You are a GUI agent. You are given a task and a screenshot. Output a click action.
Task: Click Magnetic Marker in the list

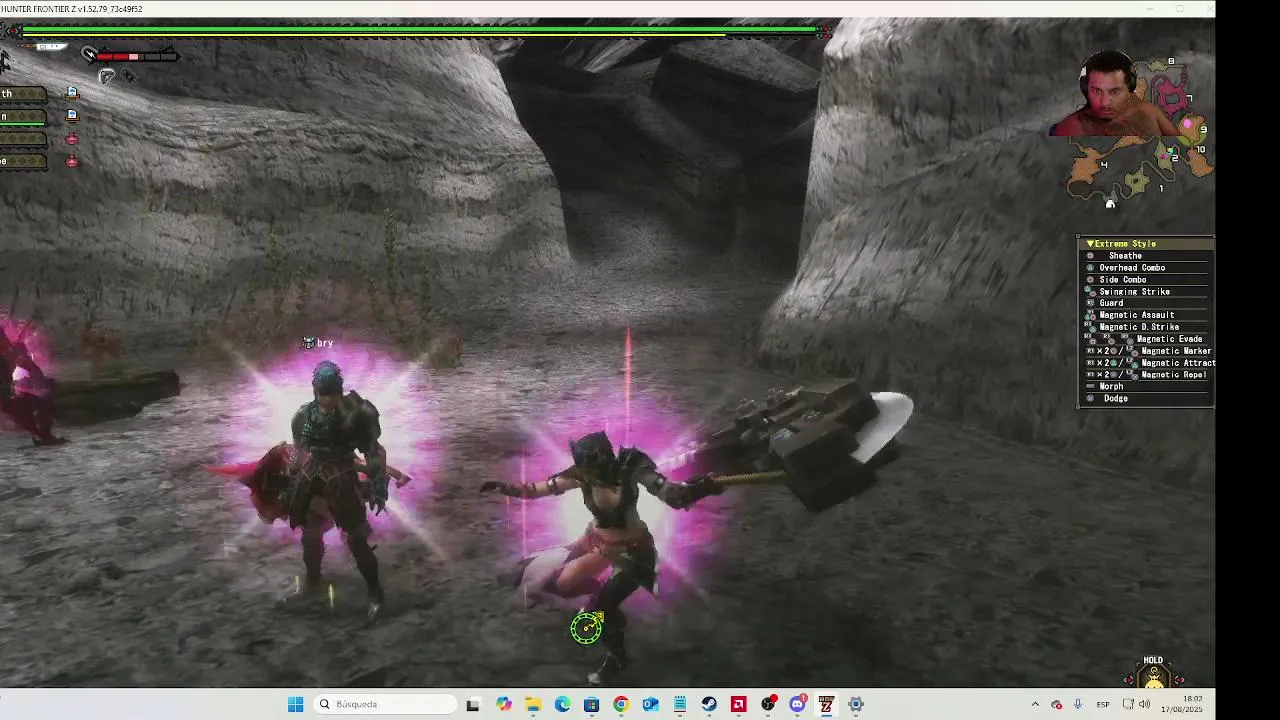(x=1176, y=351)
